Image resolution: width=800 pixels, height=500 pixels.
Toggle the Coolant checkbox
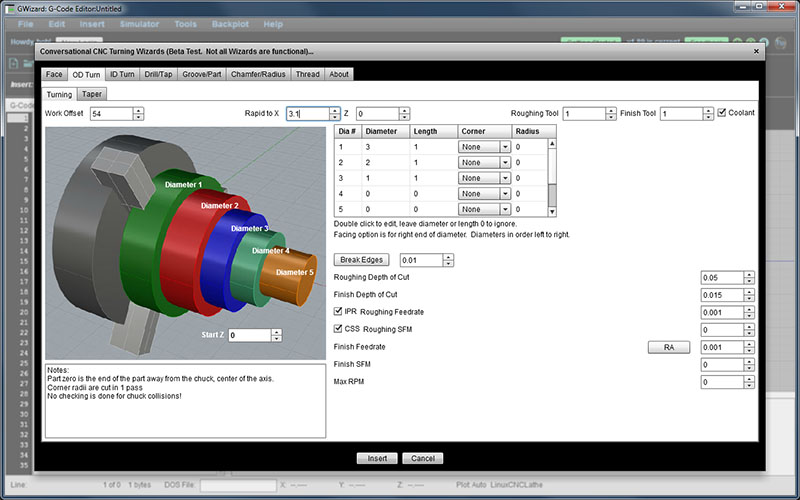click(x=721, y=113)
